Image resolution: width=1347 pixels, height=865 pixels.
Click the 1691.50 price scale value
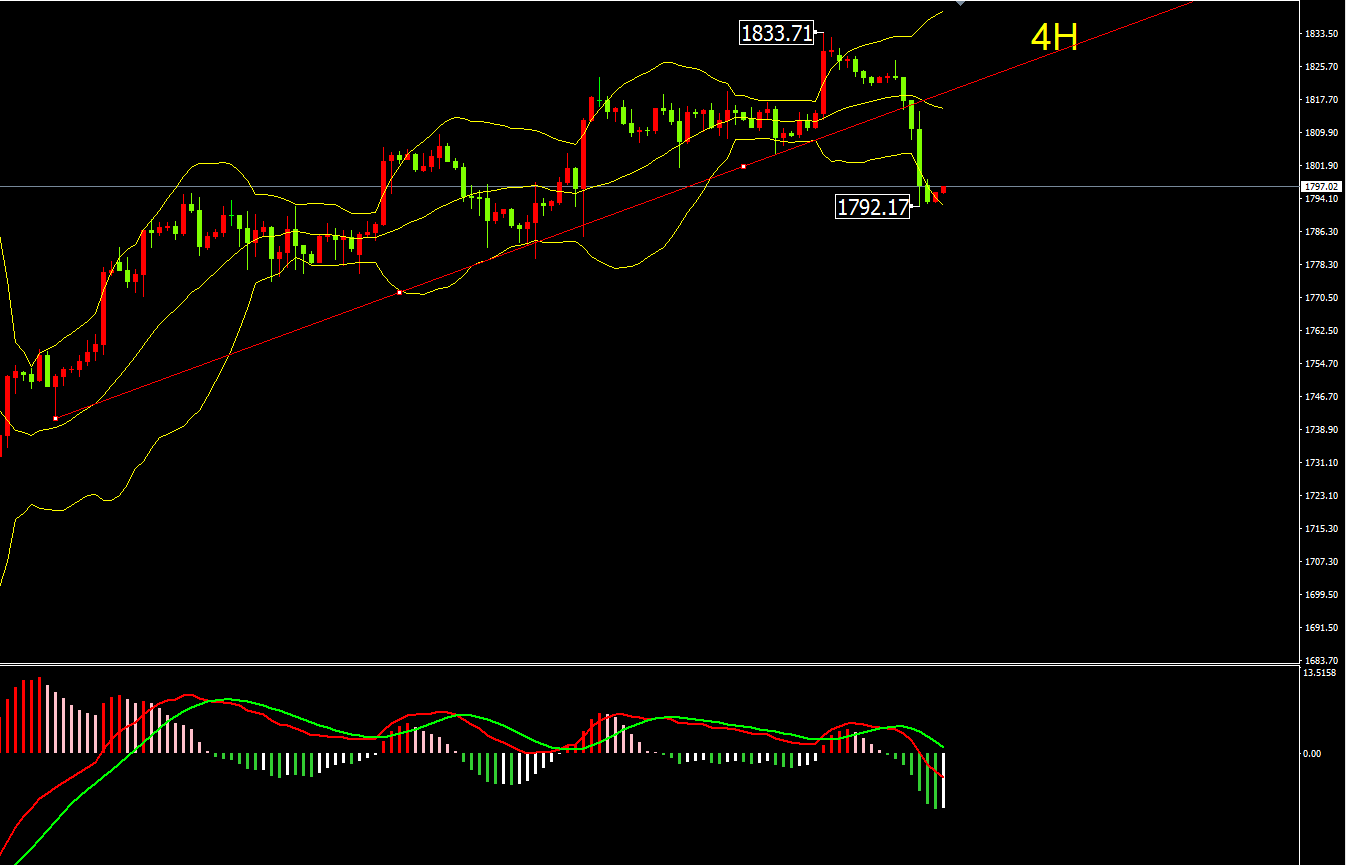pyautogui.click(x=1321, y=628)
